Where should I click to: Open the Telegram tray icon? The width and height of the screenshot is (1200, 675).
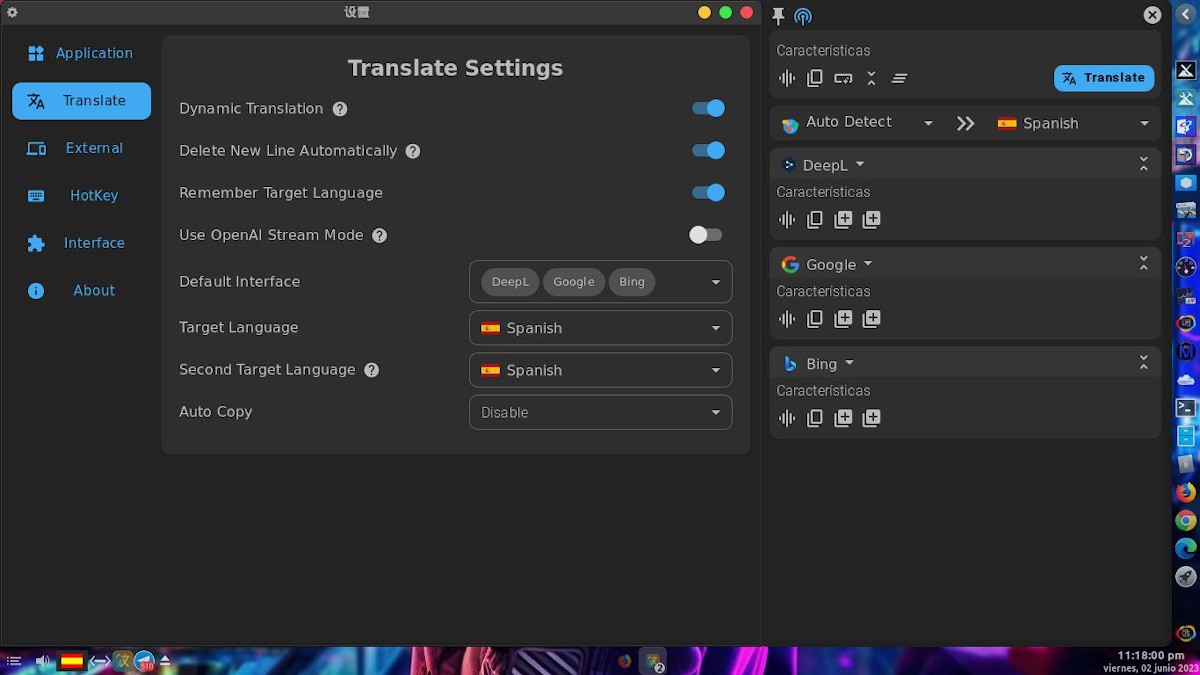pos(144,661)
